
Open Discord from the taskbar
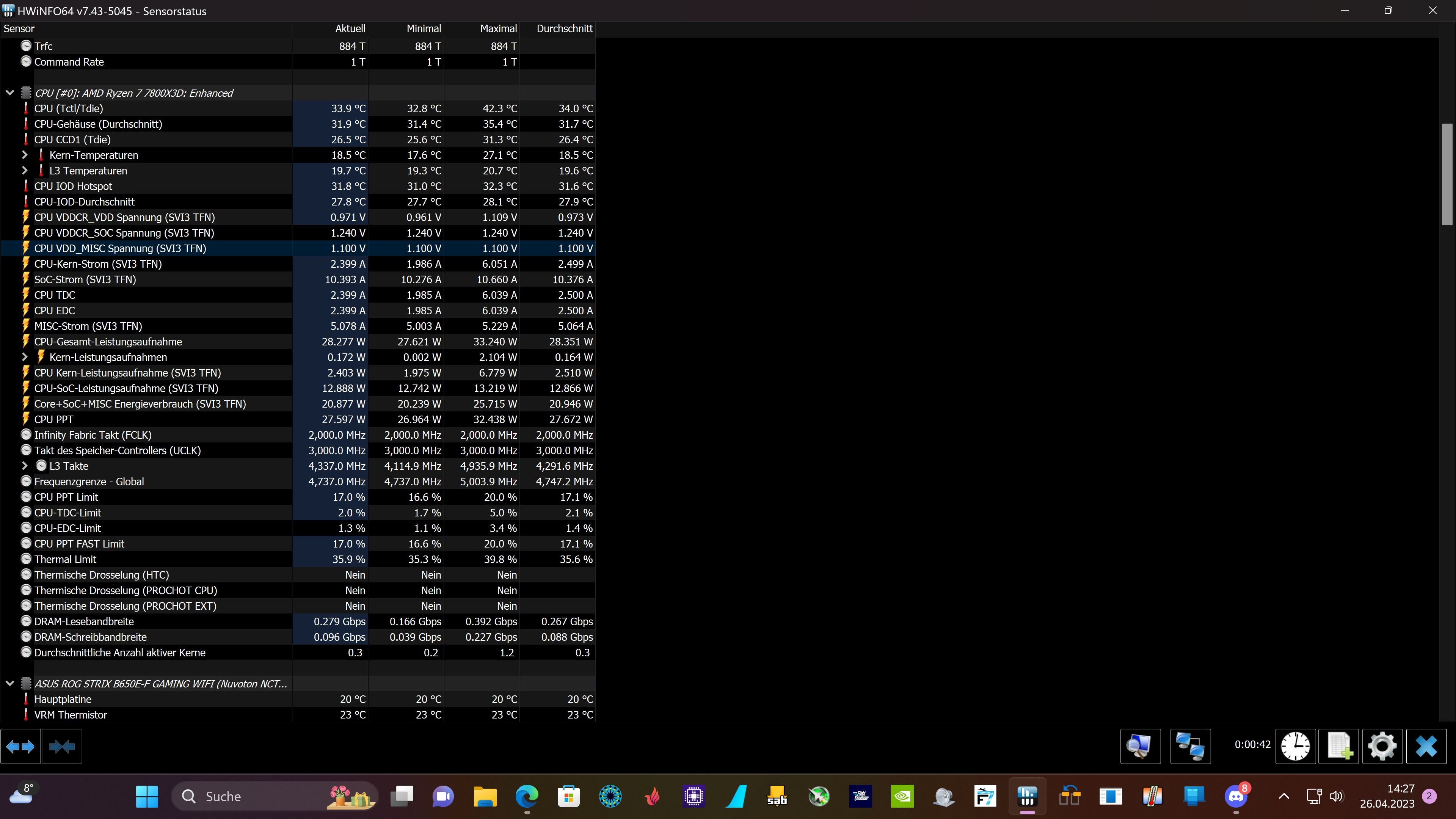pyautogui.click(x=1236, y=796)
